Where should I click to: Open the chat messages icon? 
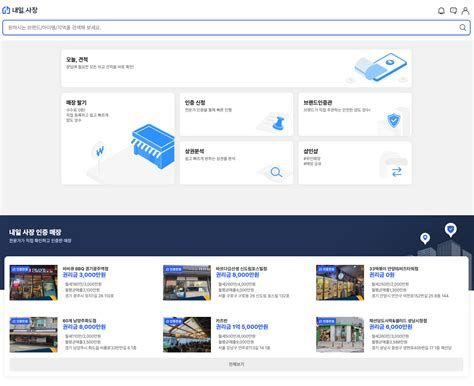click(453, 11)
